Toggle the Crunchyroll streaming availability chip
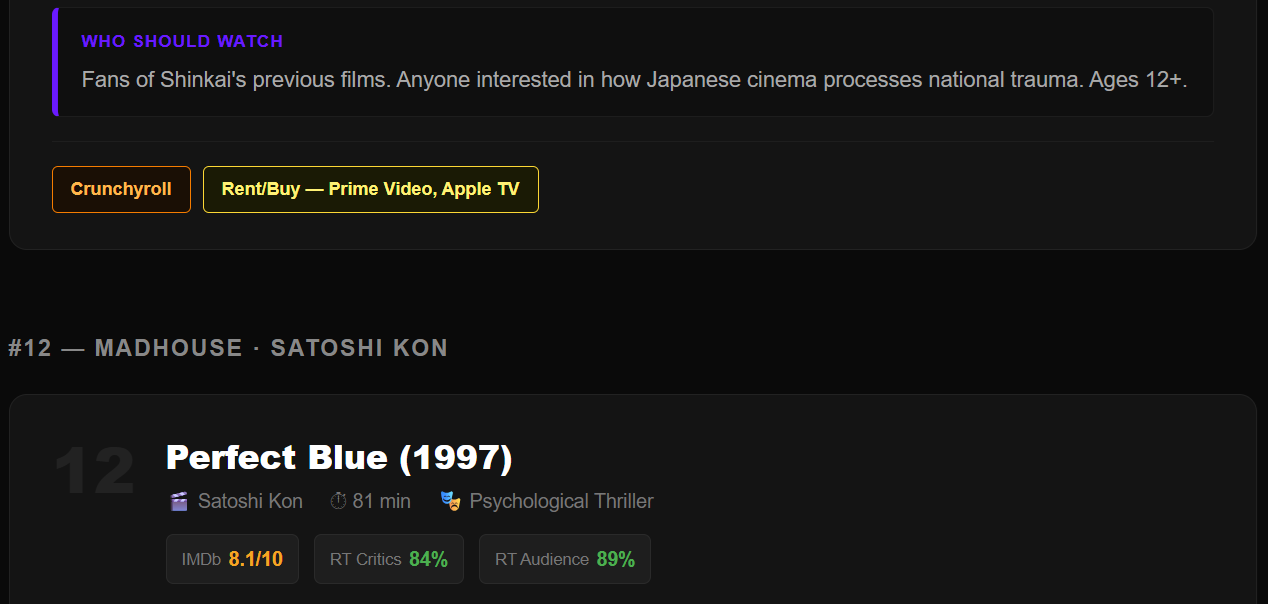Screen dimensions: 1268x604 pyautogui.click(x=121, y=189)
